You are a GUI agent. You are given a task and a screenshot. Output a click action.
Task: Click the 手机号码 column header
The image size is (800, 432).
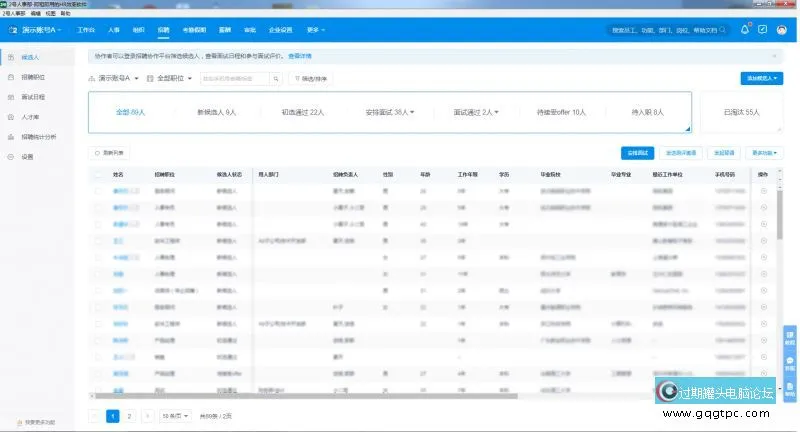pos(725,174)
